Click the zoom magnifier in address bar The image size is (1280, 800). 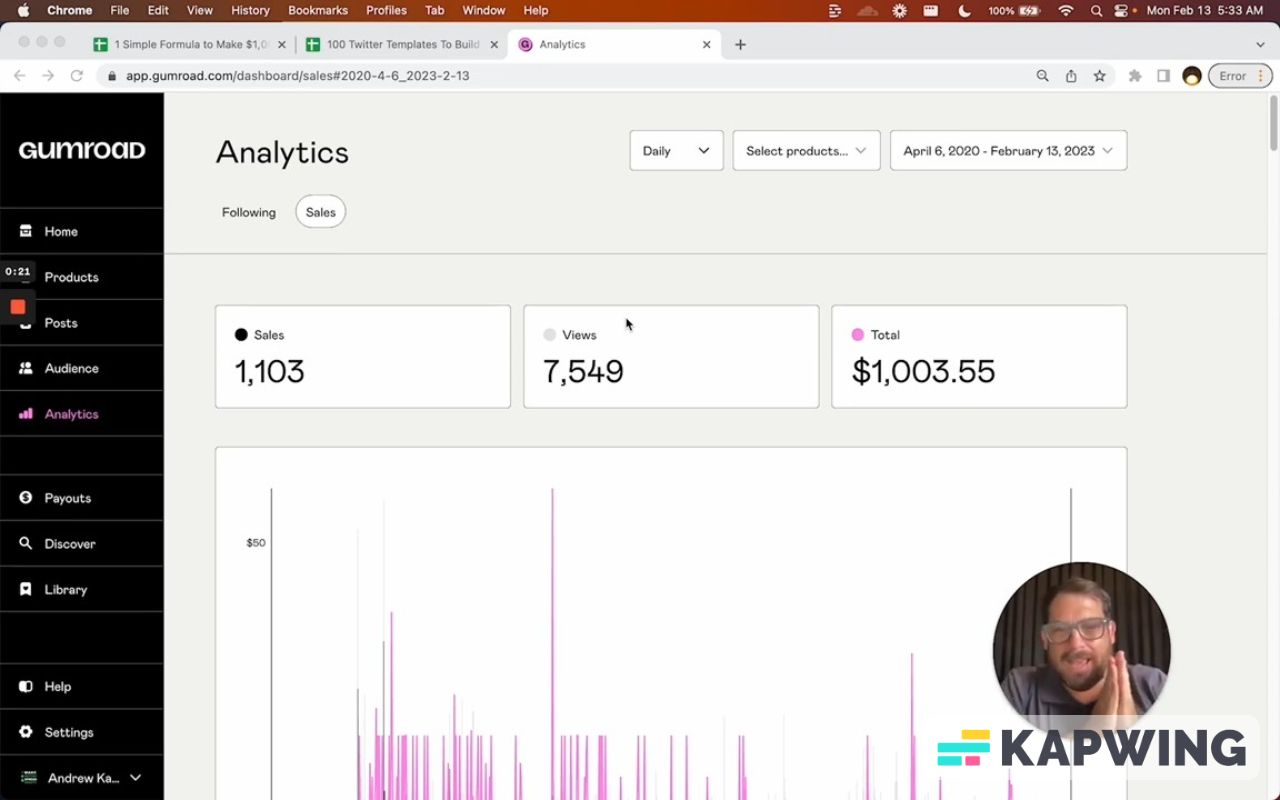(x=1043, y=76)
